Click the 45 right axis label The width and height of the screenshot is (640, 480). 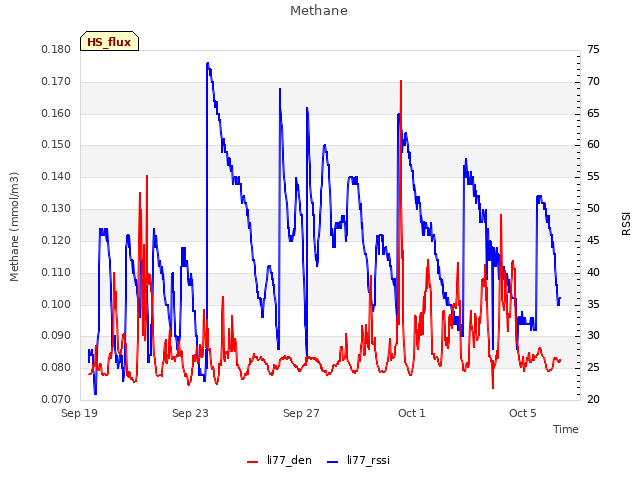tap(593, 240)
